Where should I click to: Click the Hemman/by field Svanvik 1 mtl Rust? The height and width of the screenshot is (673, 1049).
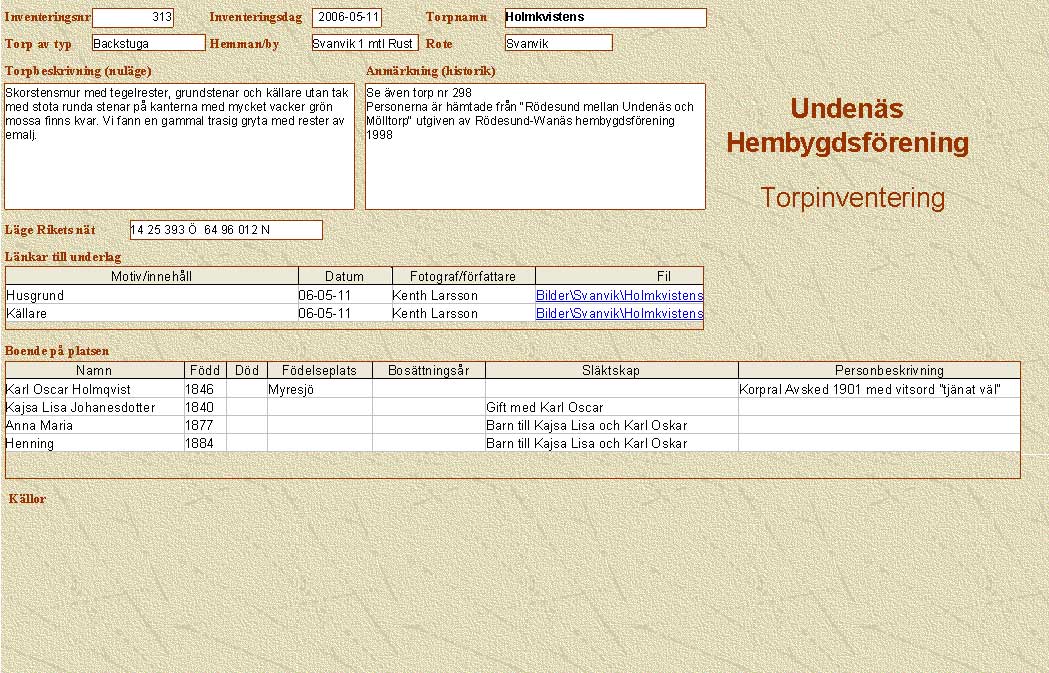click(364, 43)
